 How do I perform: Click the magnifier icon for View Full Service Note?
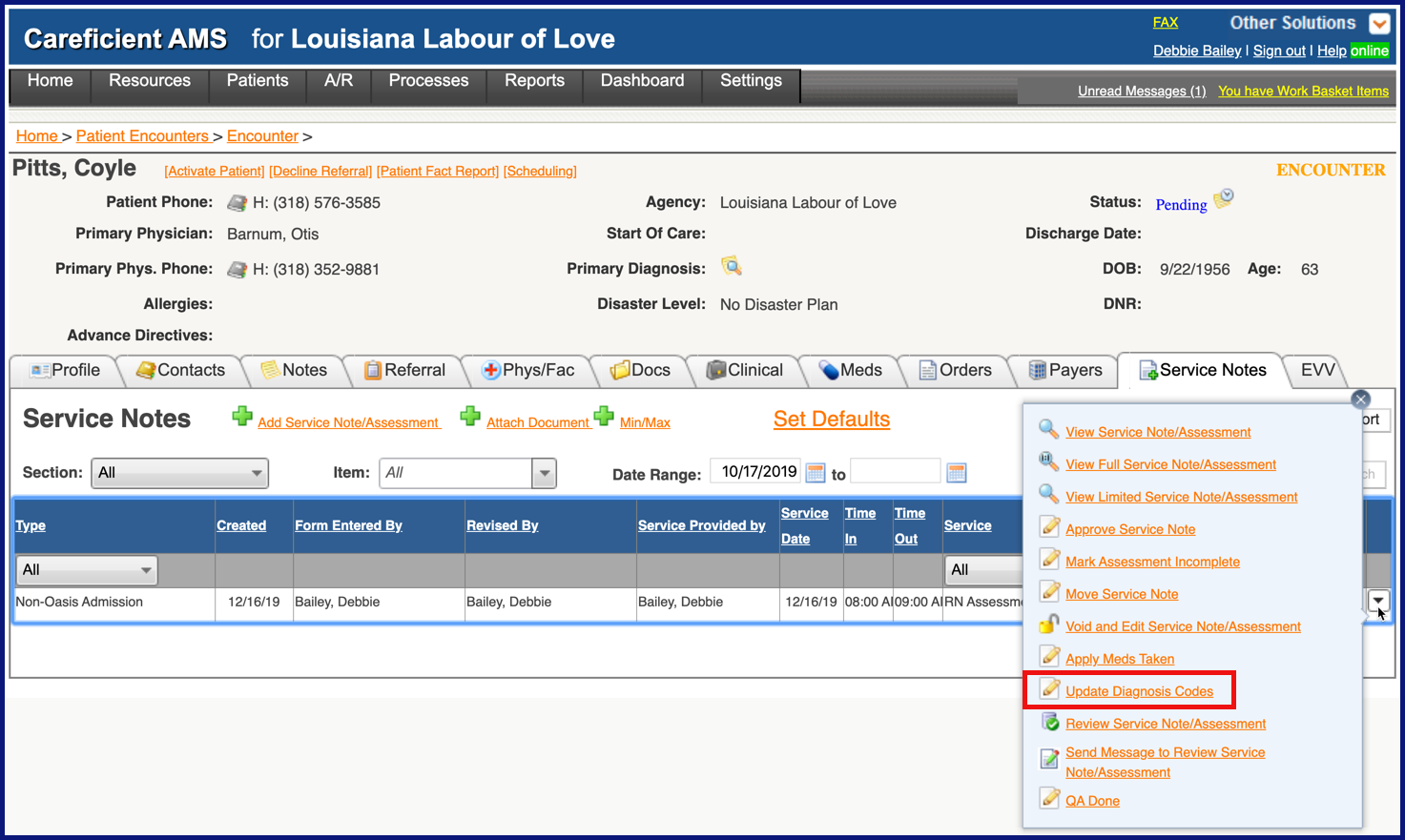pos(1049,462)
